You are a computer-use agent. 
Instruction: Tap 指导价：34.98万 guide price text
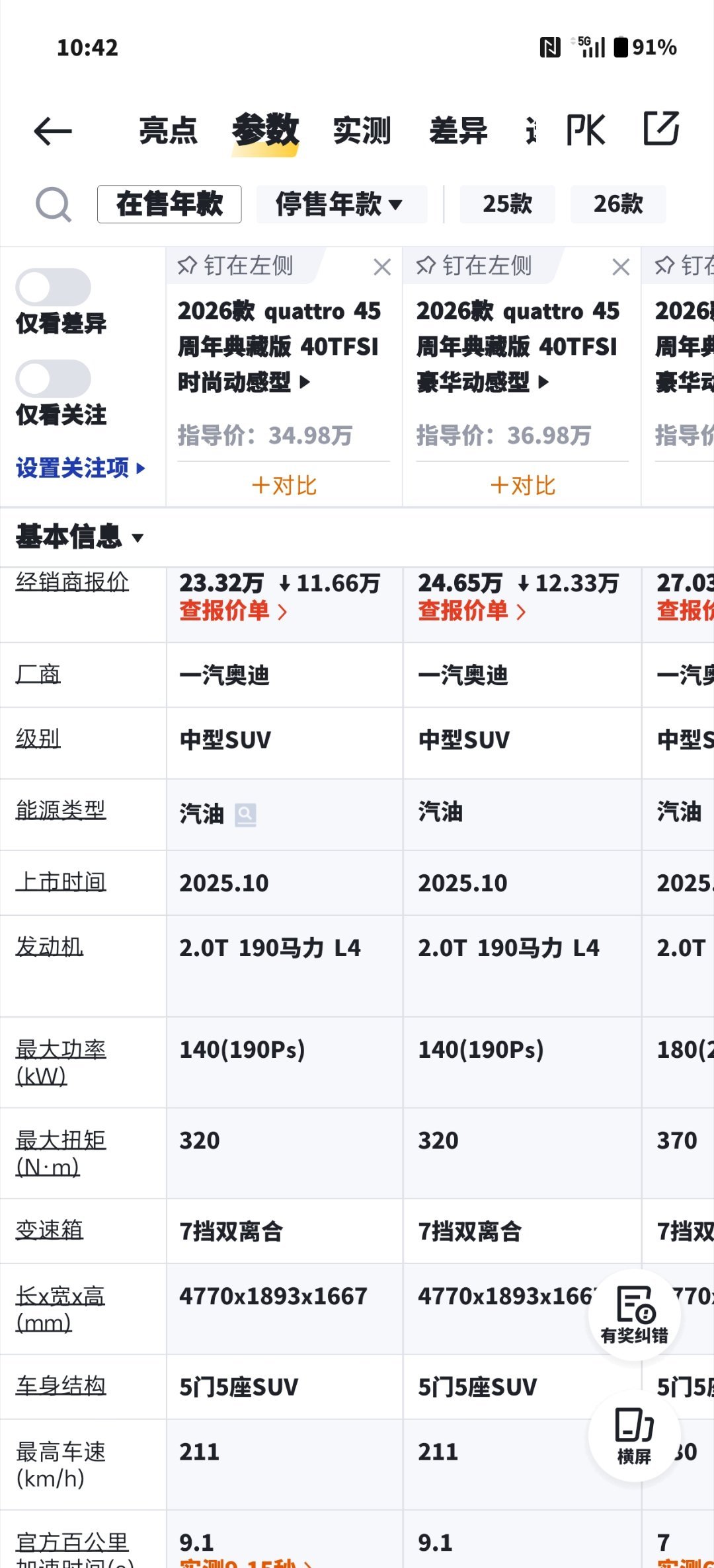coord(265,435)
